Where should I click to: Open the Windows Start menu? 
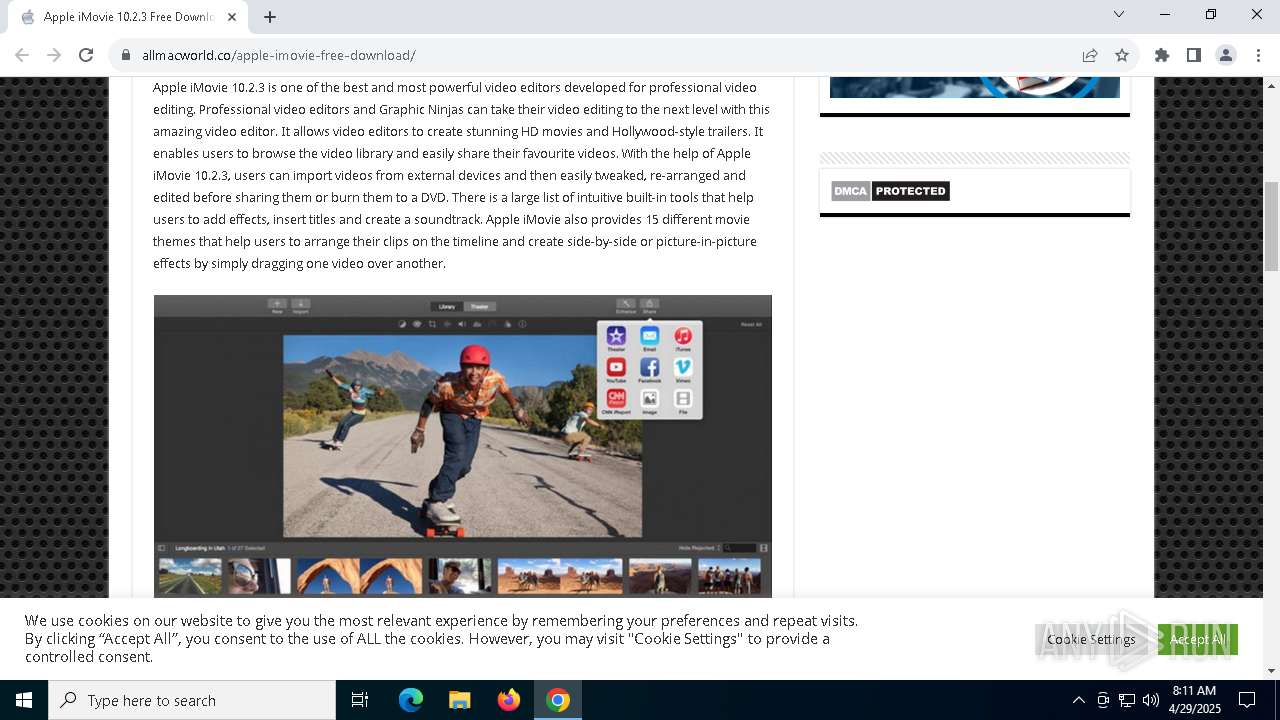pyautogui.click(x=24, y=700)
